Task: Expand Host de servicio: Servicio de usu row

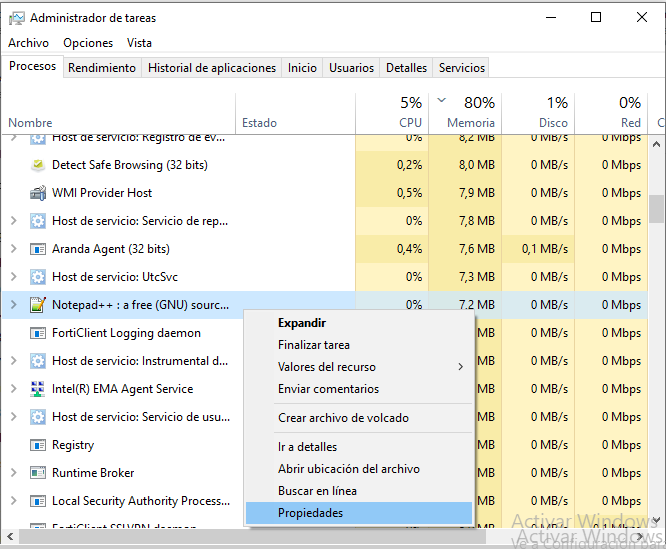Action: coord(14,417)
